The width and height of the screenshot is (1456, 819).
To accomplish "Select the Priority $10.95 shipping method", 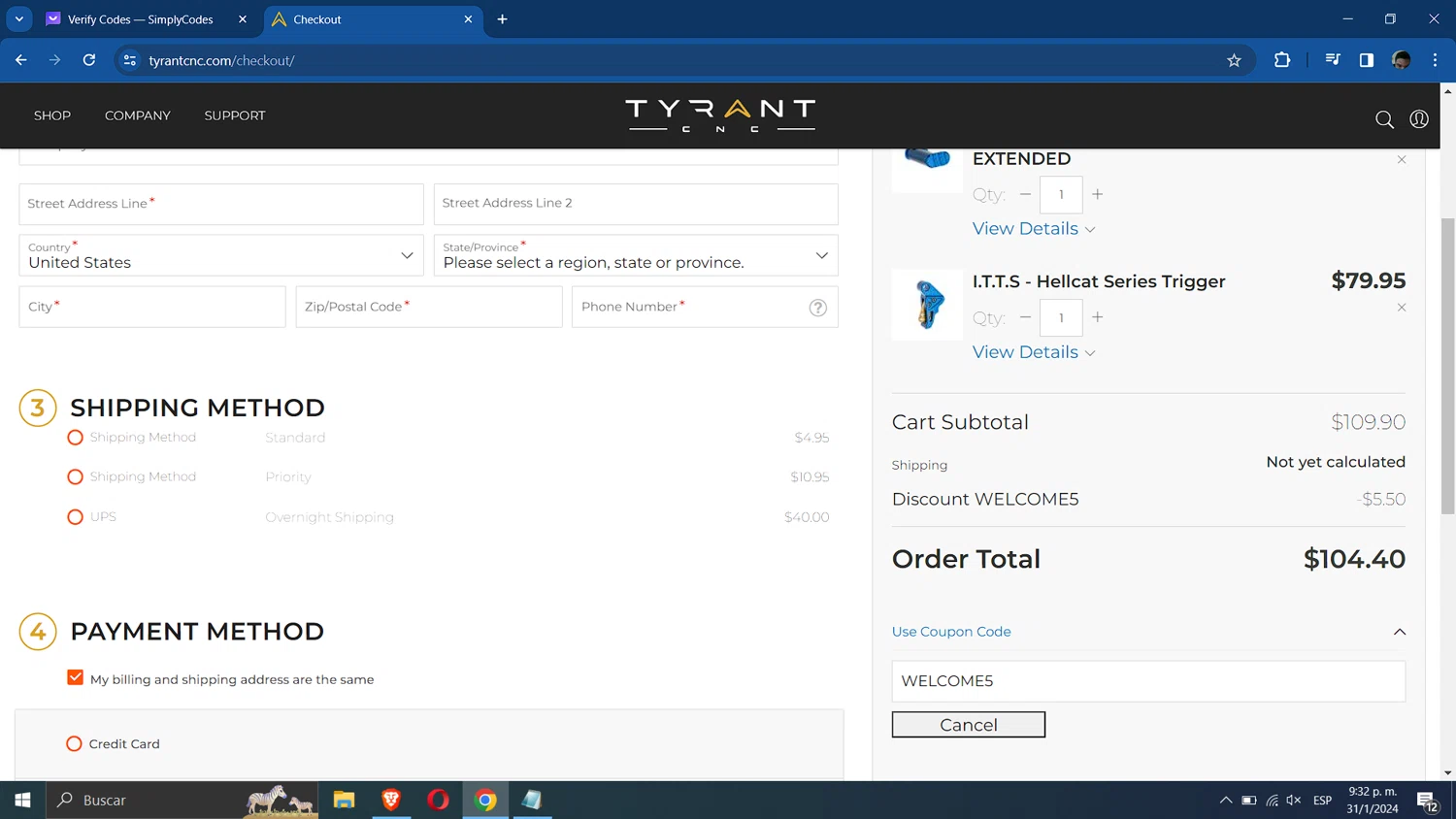I will pos(75,477).
